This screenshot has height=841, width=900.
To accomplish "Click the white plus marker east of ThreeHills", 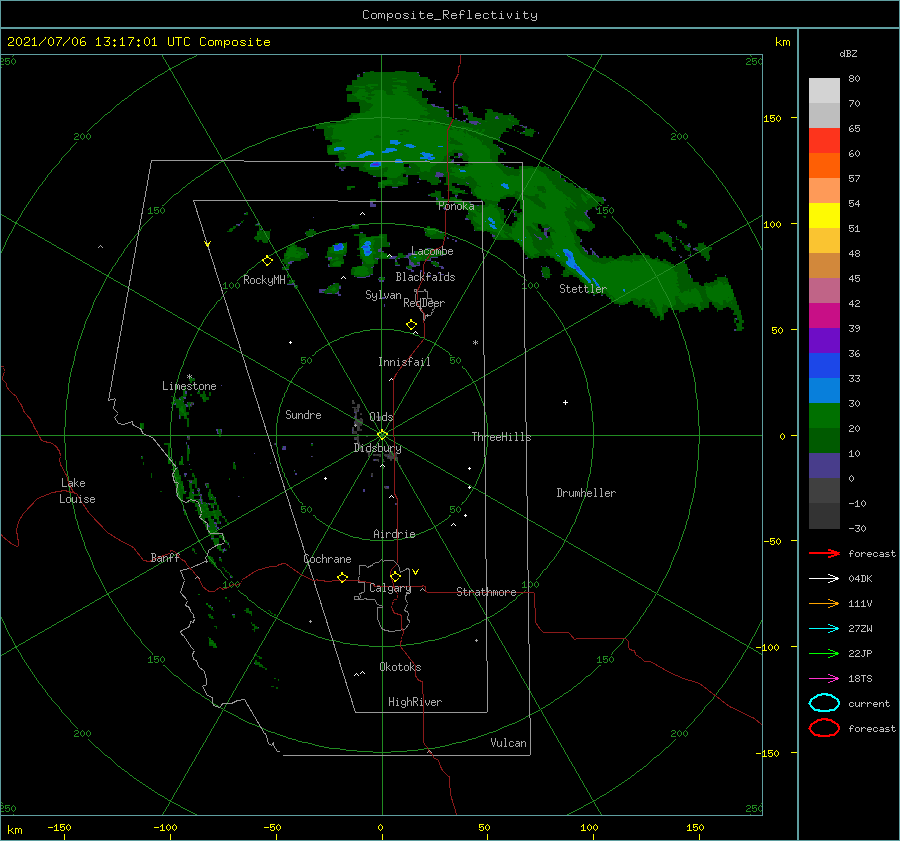I will 565,402.
